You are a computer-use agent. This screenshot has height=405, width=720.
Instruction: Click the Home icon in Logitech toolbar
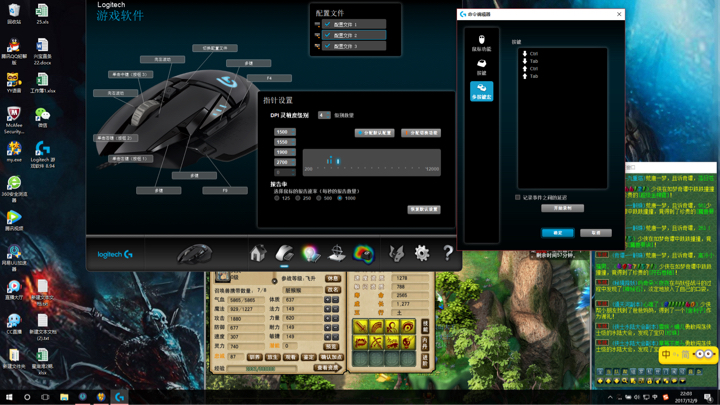pyautogui.click(x=258, y=254)
